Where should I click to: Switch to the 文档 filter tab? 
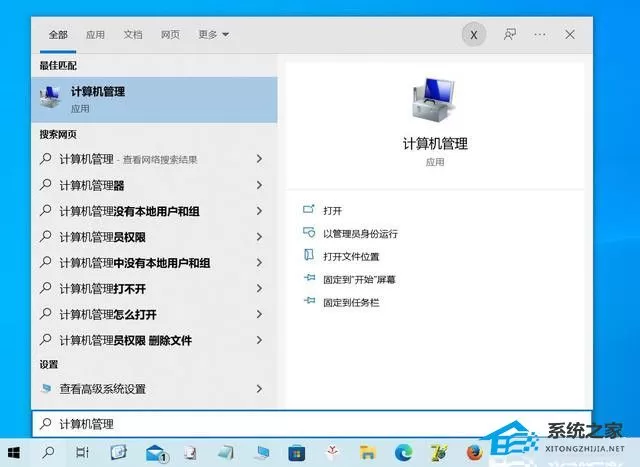(133, 35)
